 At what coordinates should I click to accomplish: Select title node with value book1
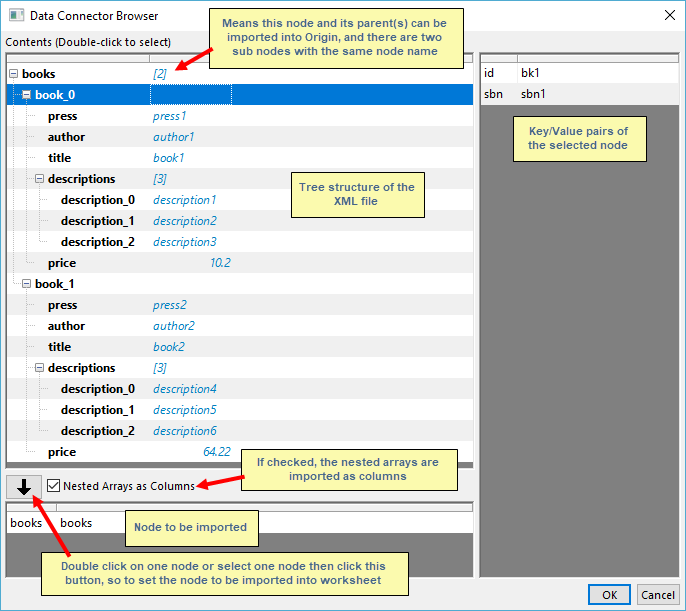(240, 158)
